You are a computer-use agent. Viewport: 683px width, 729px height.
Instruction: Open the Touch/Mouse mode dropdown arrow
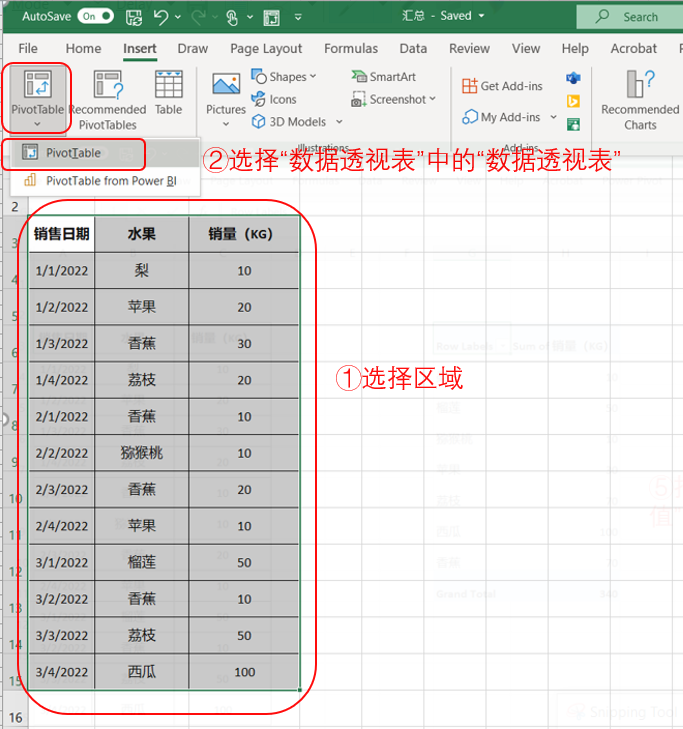click(x=250, y=17)
